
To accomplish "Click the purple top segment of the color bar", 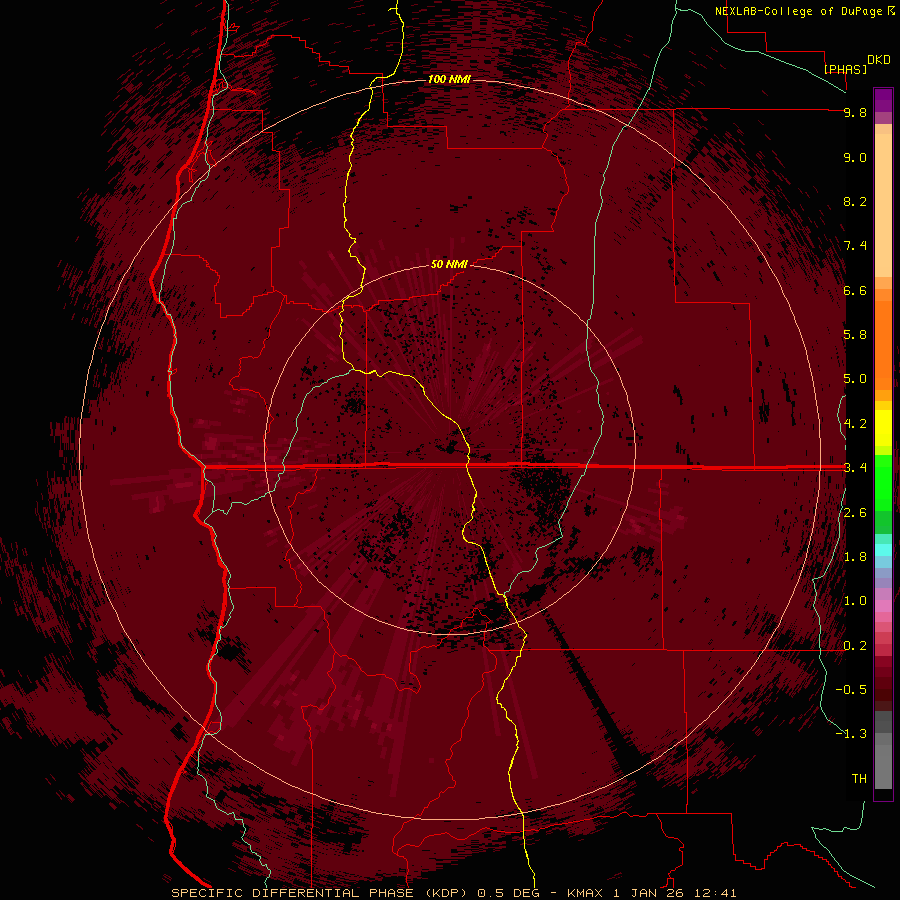I will click(883, 100).
